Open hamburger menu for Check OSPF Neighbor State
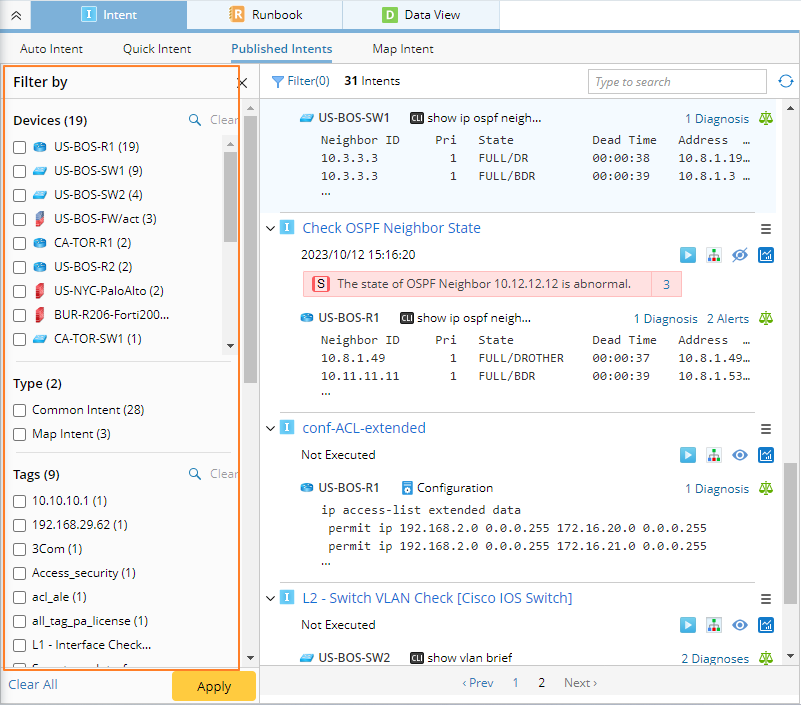Screen dimensions: 801x705 (x=766, y=229)
